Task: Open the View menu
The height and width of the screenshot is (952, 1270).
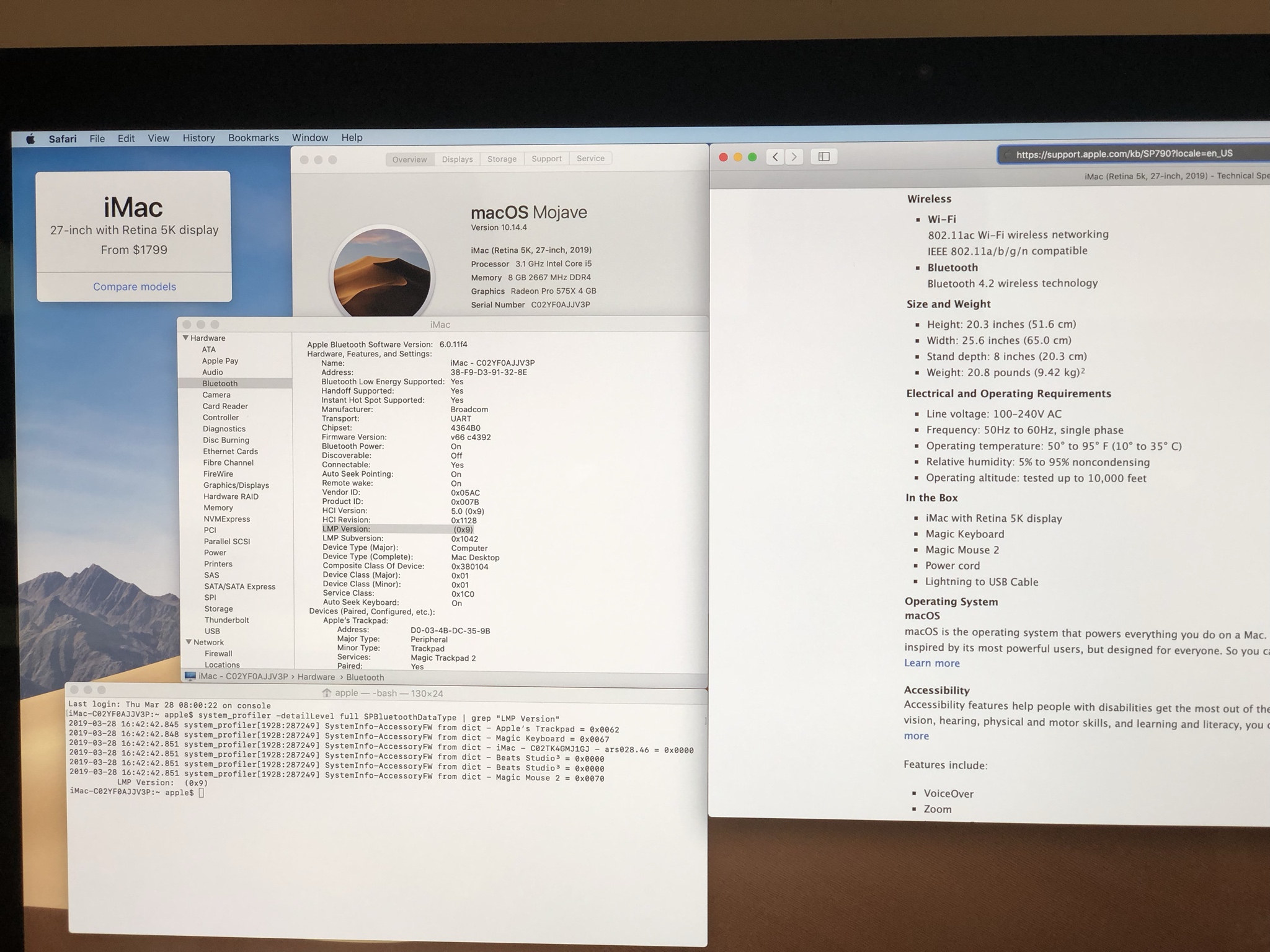Action: click(x=158, y=138)
